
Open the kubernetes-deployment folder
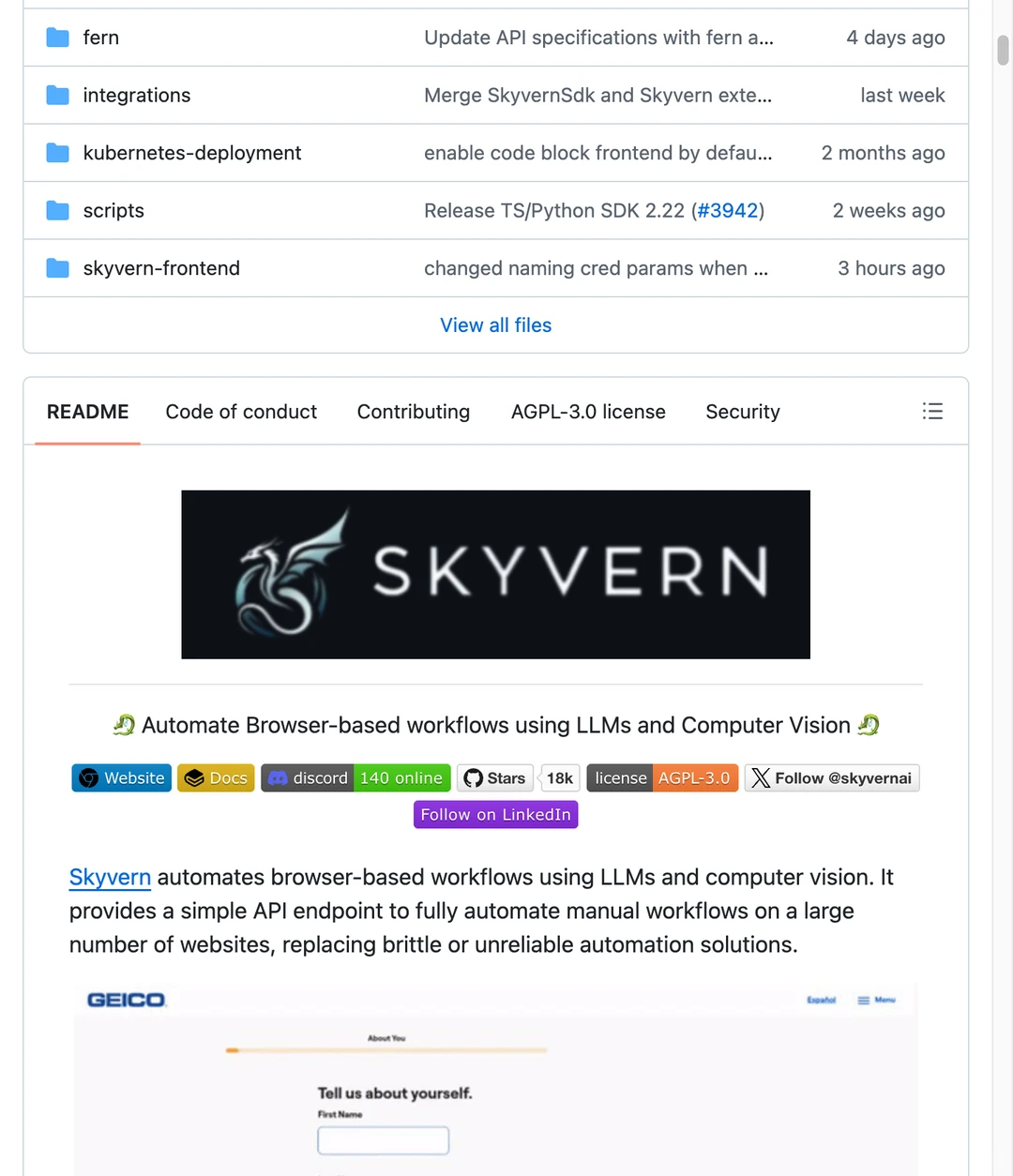click(x=192, y=153)
